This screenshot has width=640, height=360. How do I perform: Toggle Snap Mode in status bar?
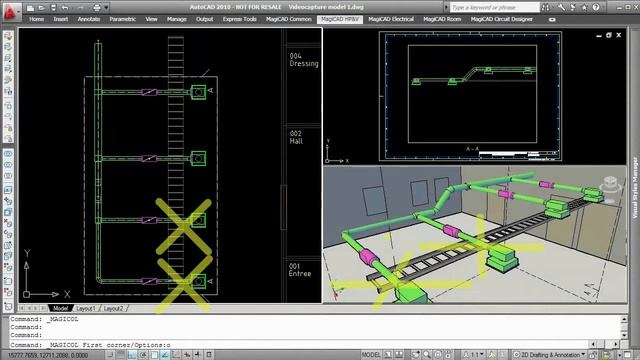pos(110,355)
